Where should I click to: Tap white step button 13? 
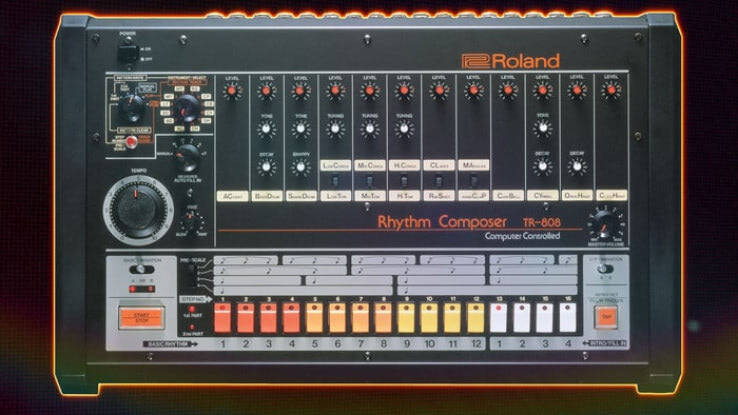coord(498,318)
